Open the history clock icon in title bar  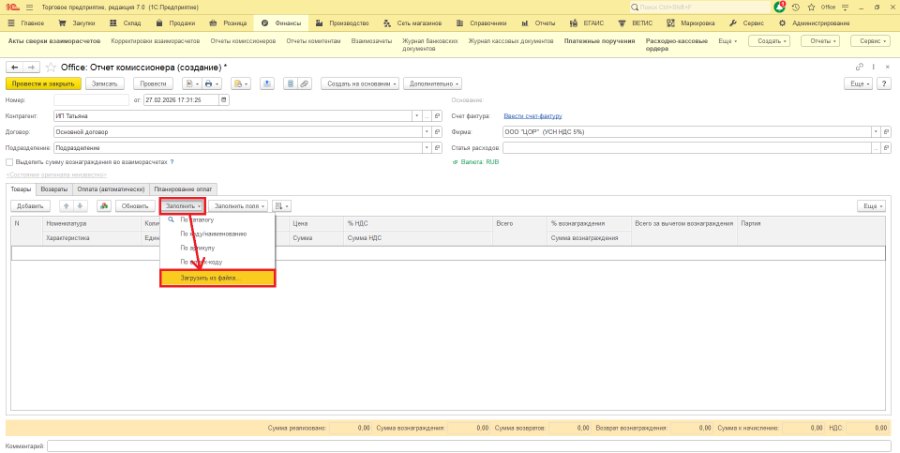[796, 7]
